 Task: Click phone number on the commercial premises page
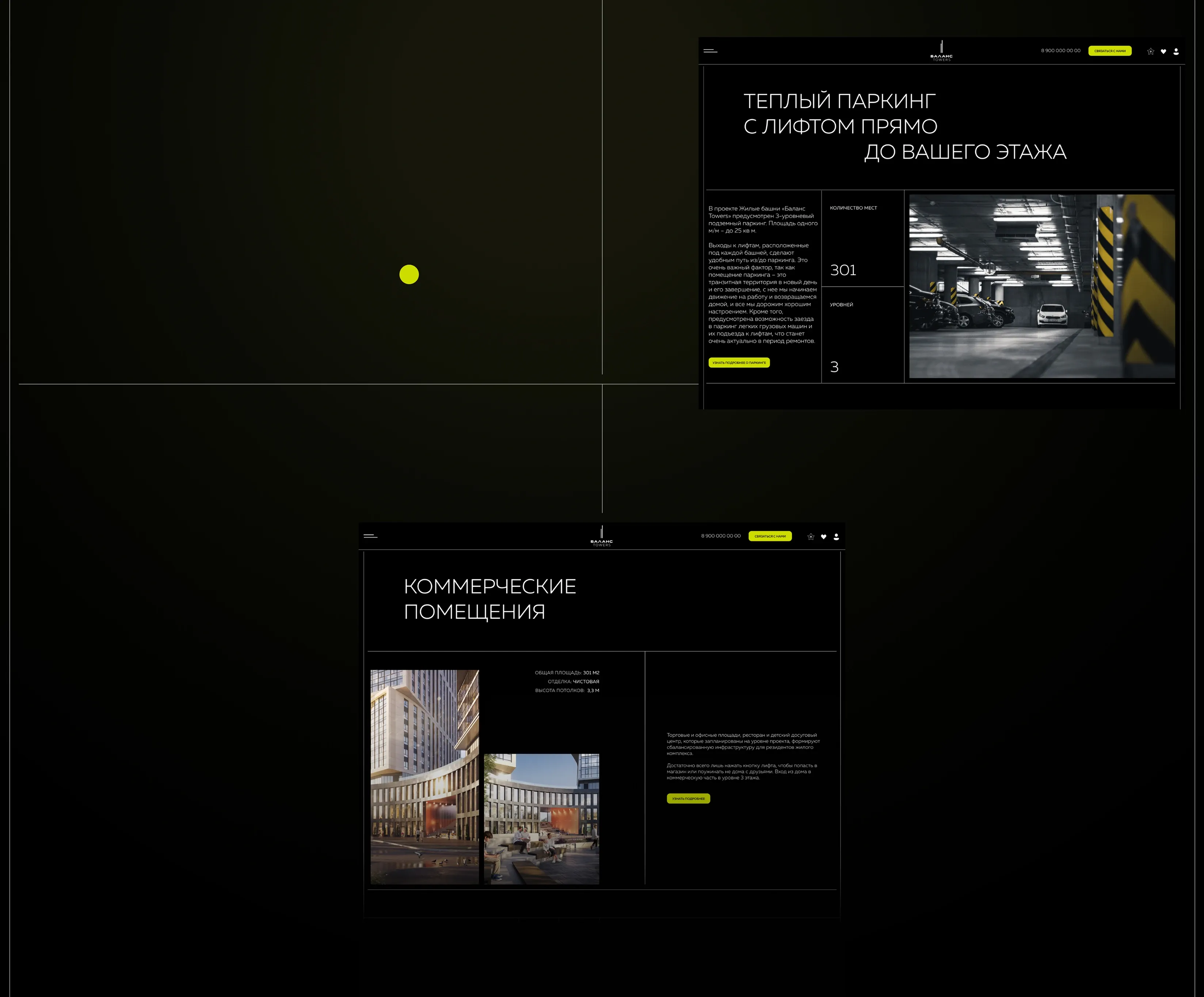(721, 536)
